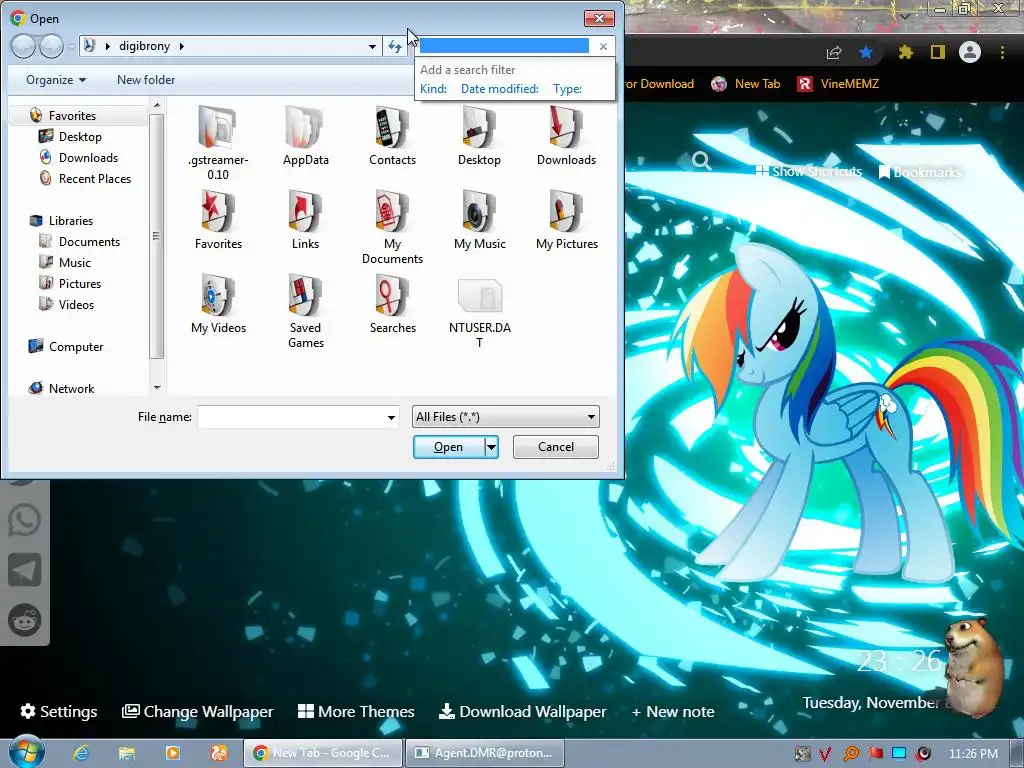The height and width of the screenshot is (768, 1024).
Task: Click the Reddit sidebar icon
Action: [25, 620]
